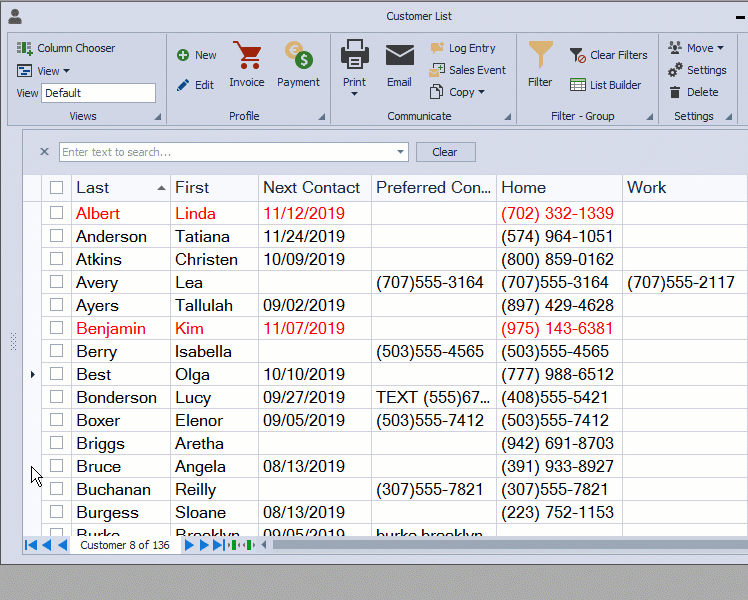Check the box for Benjamin Kim
This screenshot has height=600, width=748.
click(x=56, y=328)
